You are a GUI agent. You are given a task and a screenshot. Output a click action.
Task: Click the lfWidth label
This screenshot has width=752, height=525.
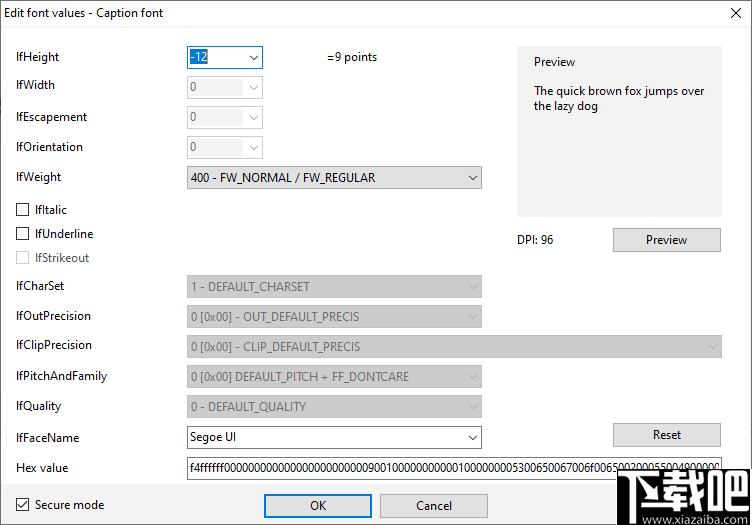(35, 85)
